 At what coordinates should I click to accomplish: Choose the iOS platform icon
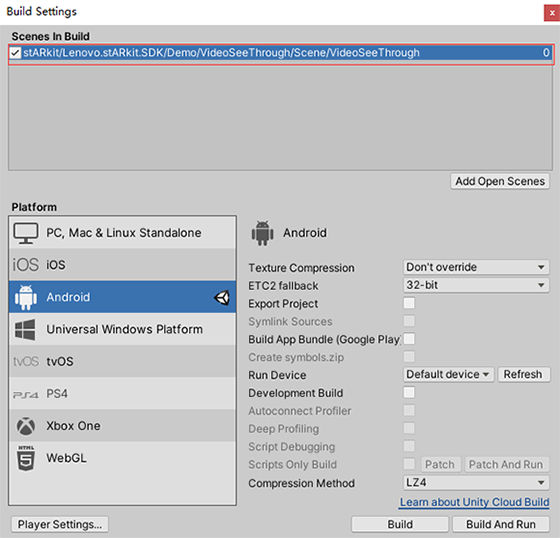coord(26,265)
